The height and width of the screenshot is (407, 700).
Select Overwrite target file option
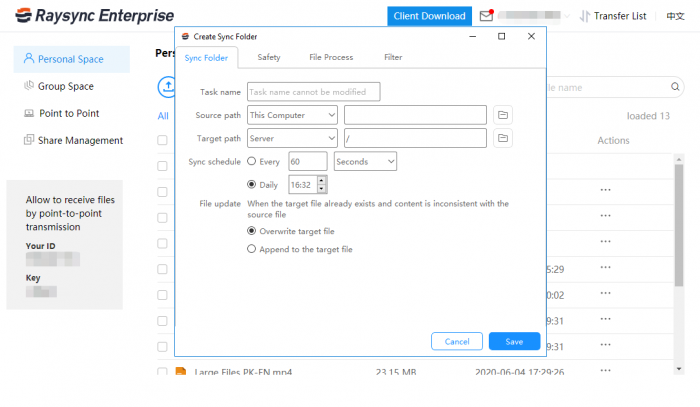tap(252, 231)
